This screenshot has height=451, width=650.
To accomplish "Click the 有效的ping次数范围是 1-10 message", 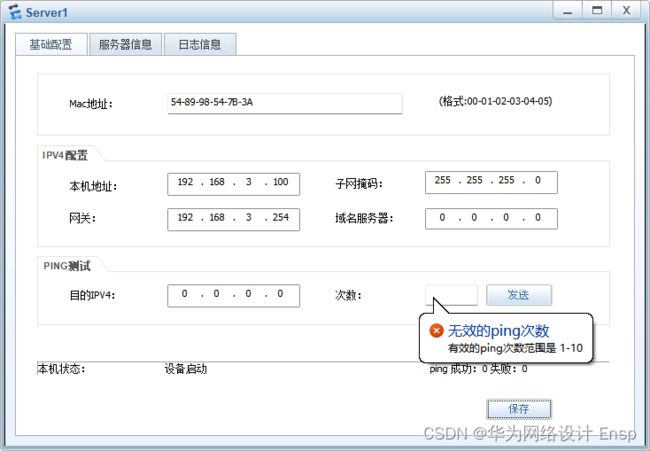I will 515,348.
